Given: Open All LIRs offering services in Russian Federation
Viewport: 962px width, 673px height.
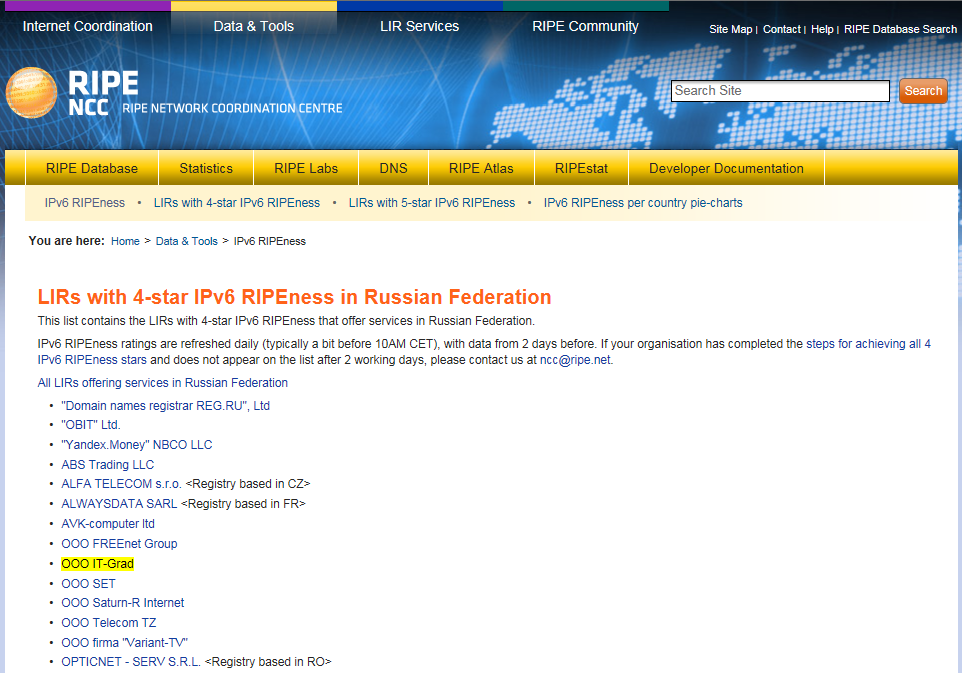Looking at the screenshot, I should tap(163, 383).
